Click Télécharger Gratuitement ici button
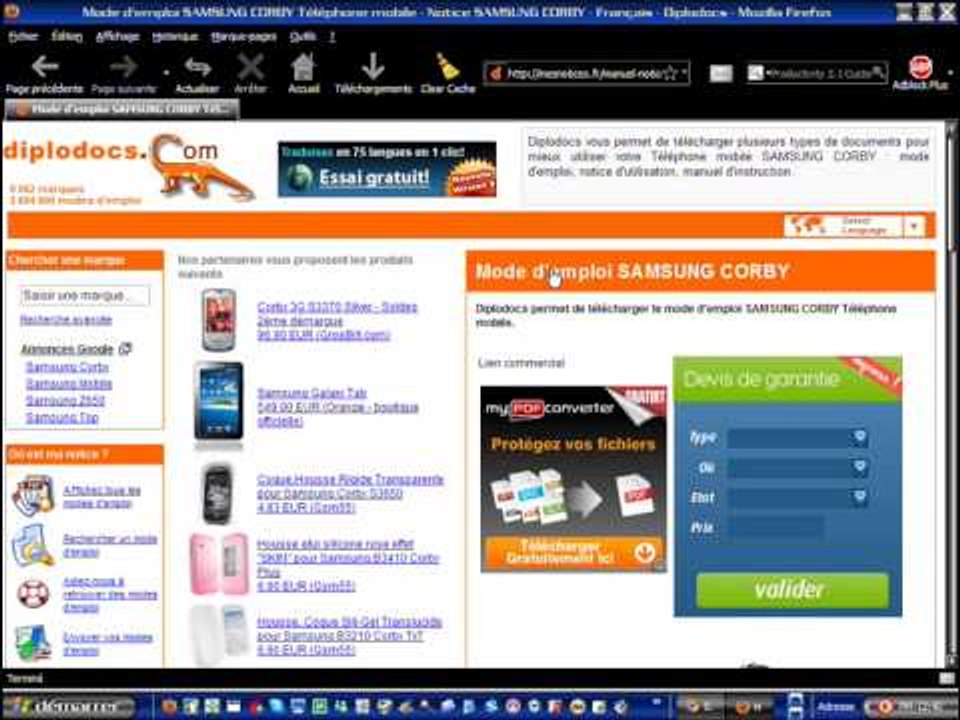The height and width of the screenshot is (720, 960). point(573,553)
